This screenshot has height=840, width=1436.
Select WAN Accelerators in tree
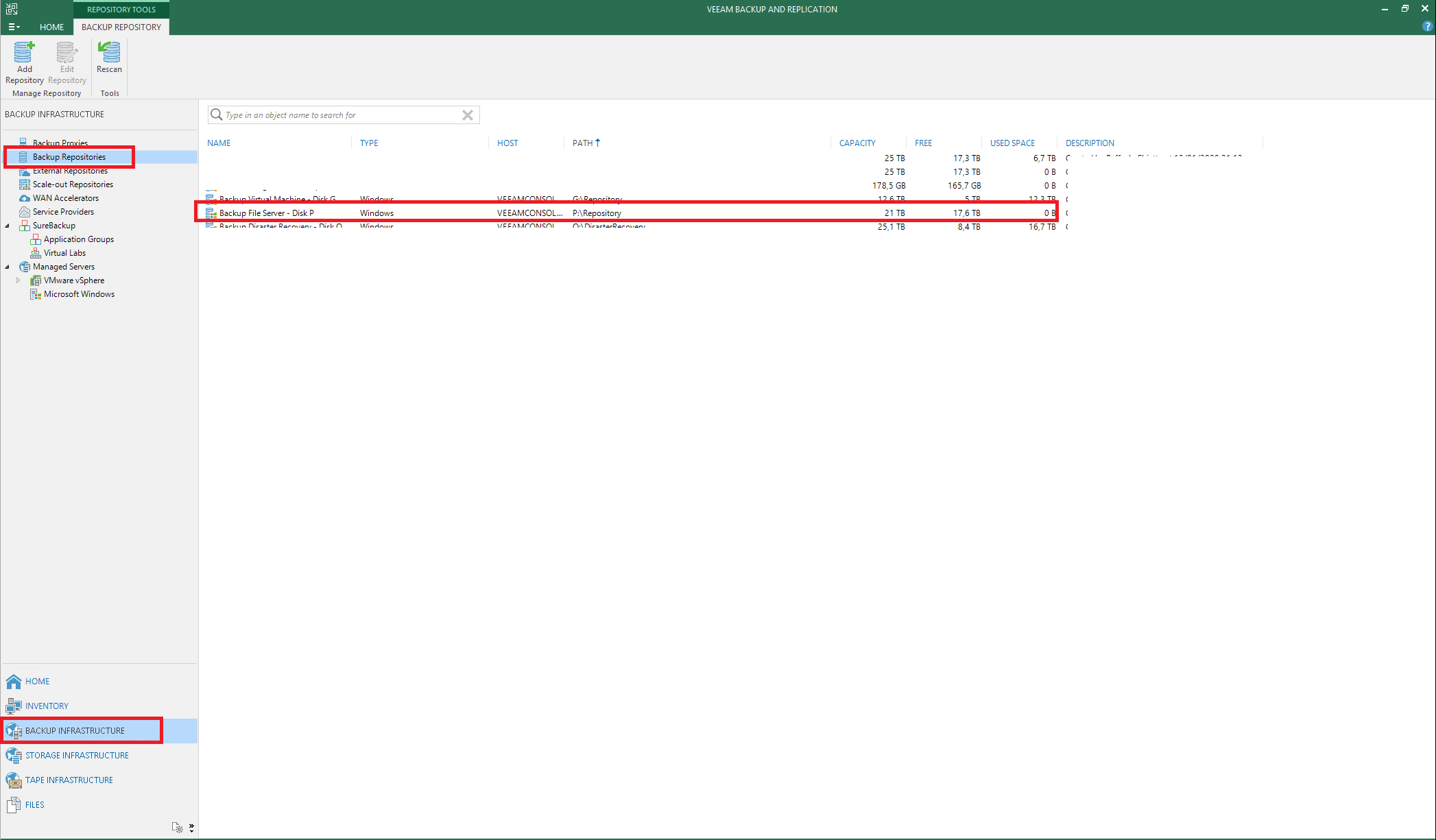[66, 198]
